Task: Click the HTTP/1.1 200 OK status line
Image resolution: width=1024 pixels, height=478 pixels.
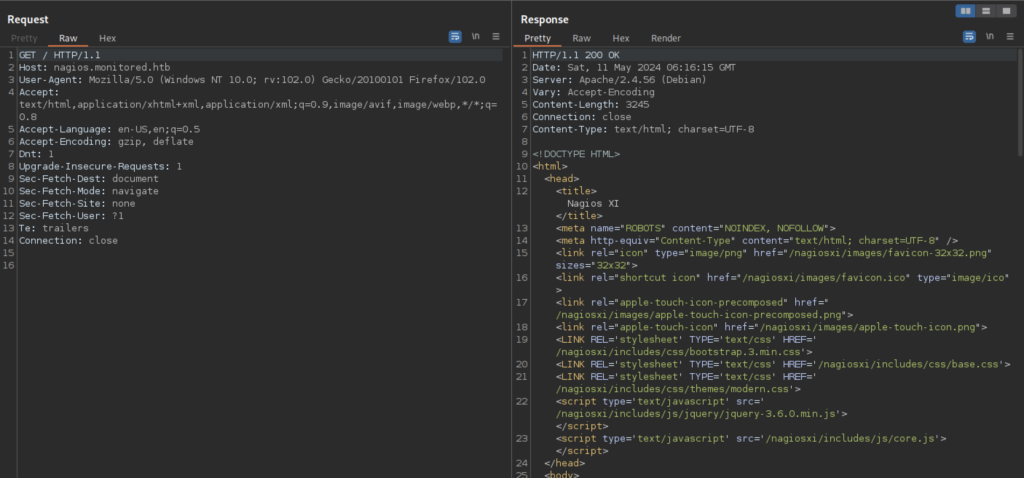Action: (575, 54)
